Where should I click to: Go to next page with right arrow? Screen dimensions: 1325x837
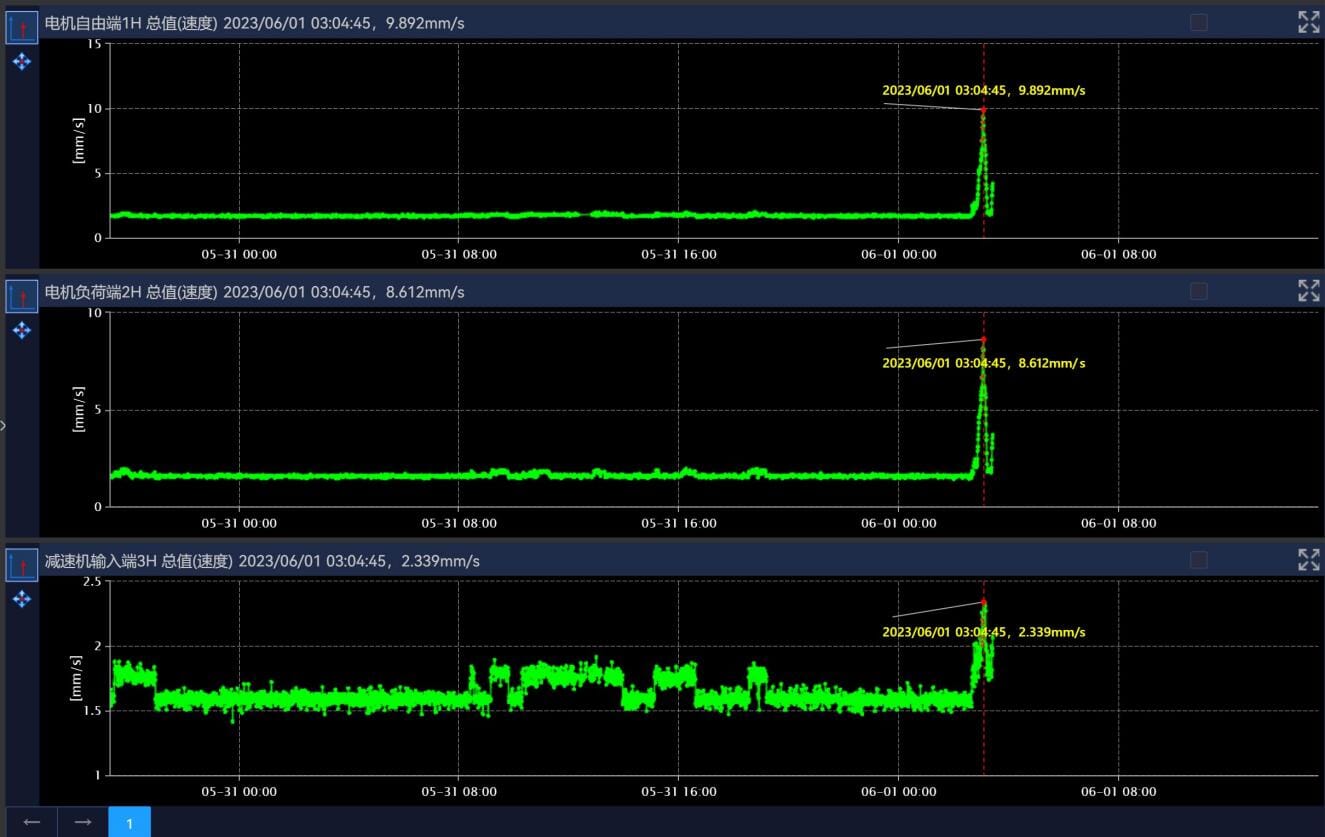83,822
